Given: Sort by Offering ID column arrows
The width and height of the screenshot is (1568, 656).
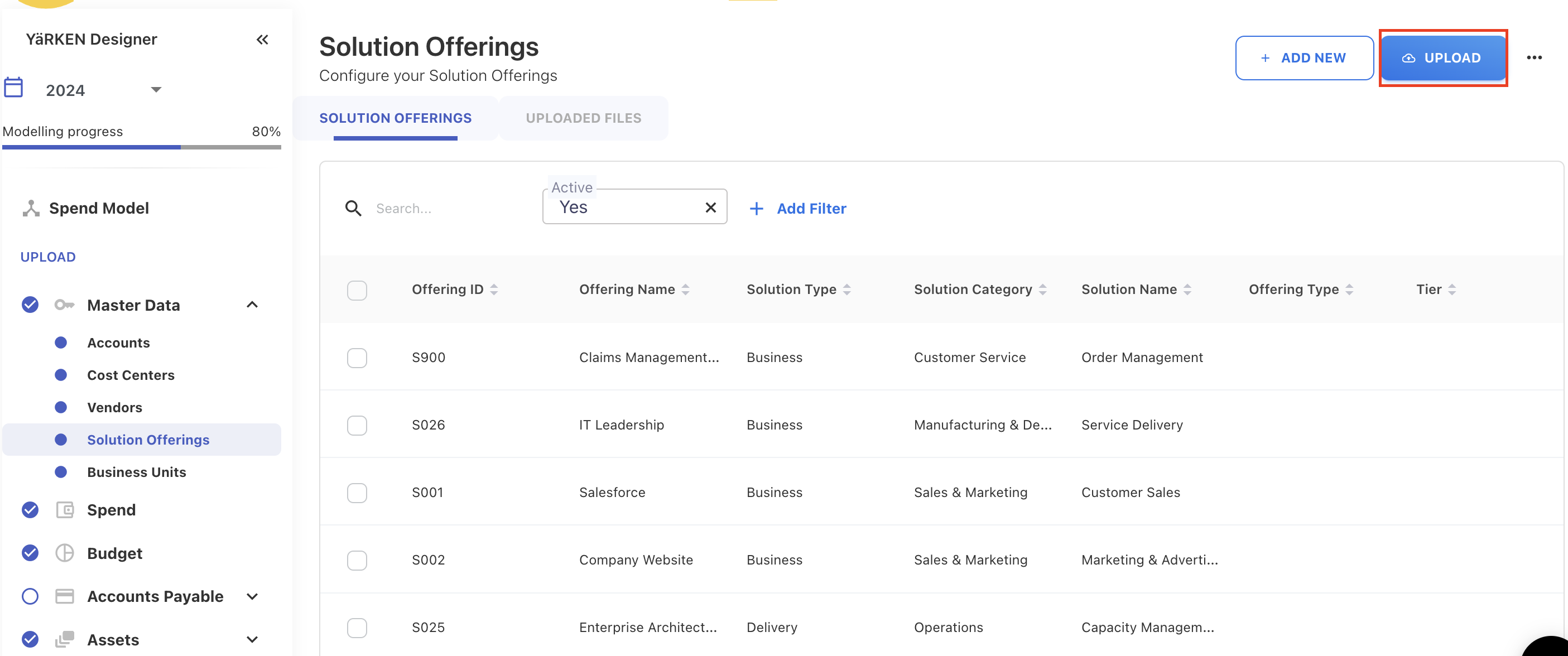Looking at the screenshot, I should [494, 290].
